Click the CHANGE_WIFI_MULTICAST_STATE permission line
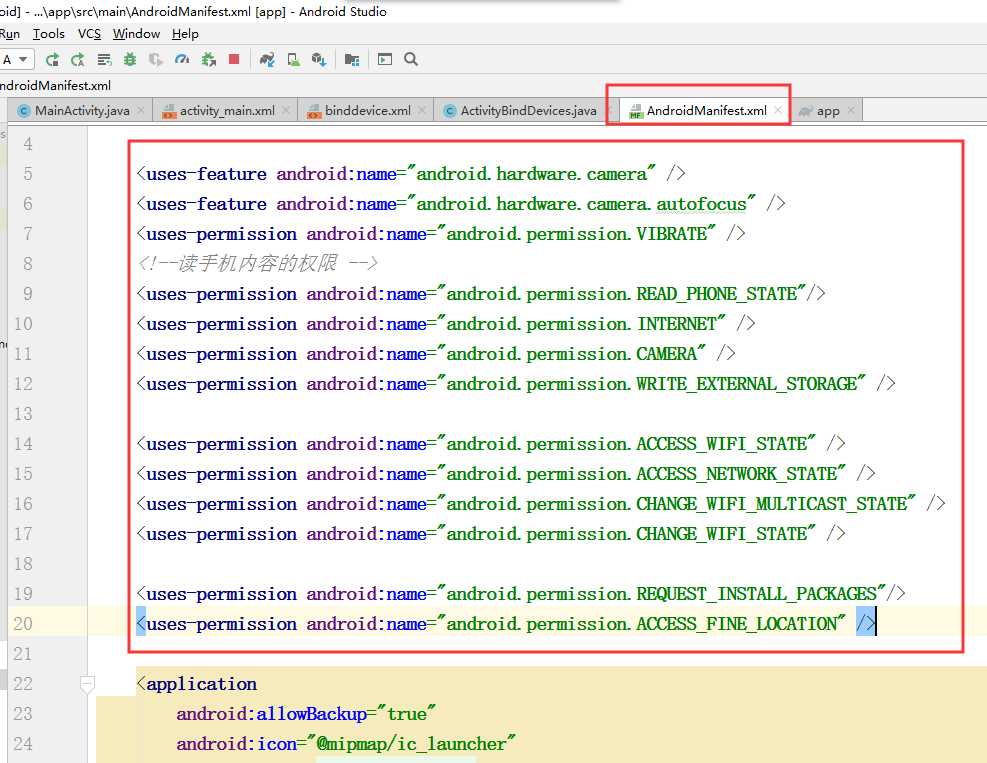987x763 pixels. pos(541,504)
